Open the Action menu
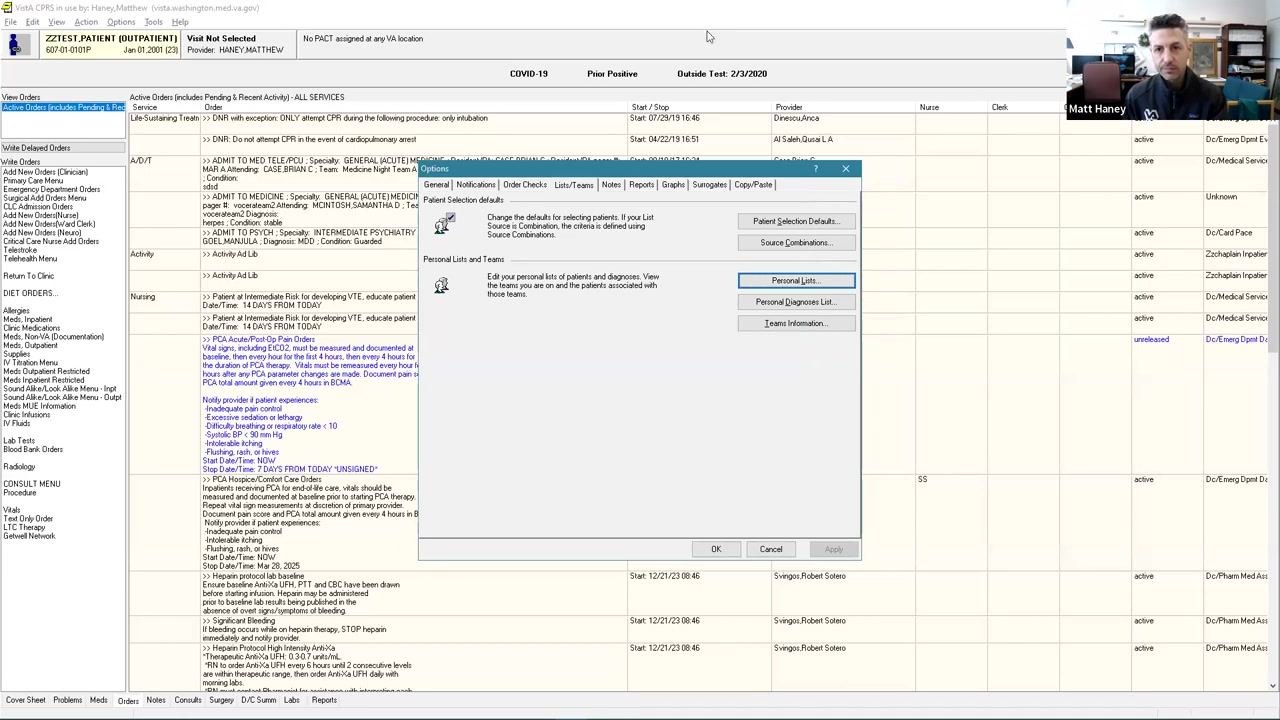The image size is (1280, 720). [x=86, y=22]
